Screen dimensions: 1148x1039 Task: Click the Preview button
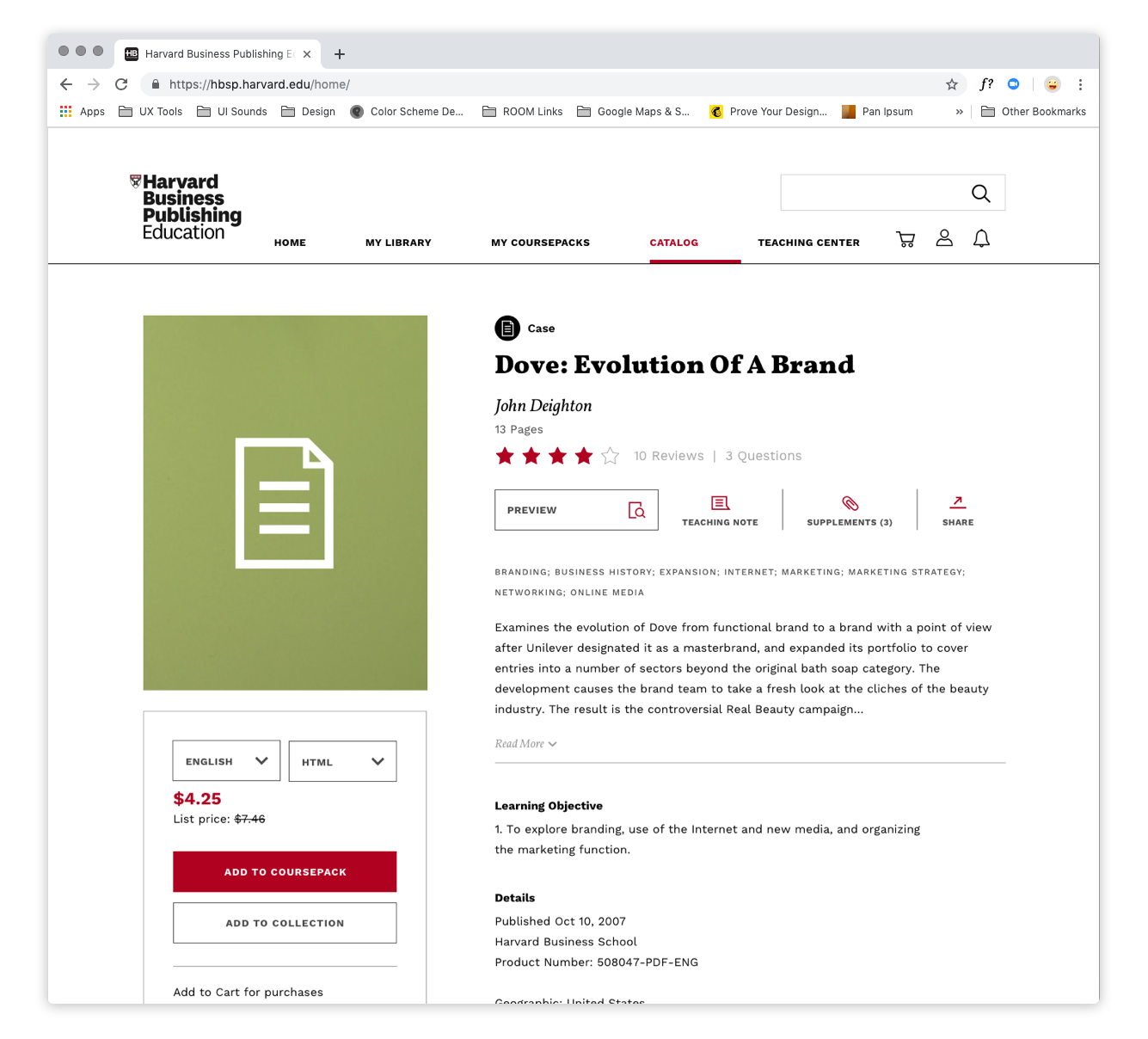coord(576,510)
